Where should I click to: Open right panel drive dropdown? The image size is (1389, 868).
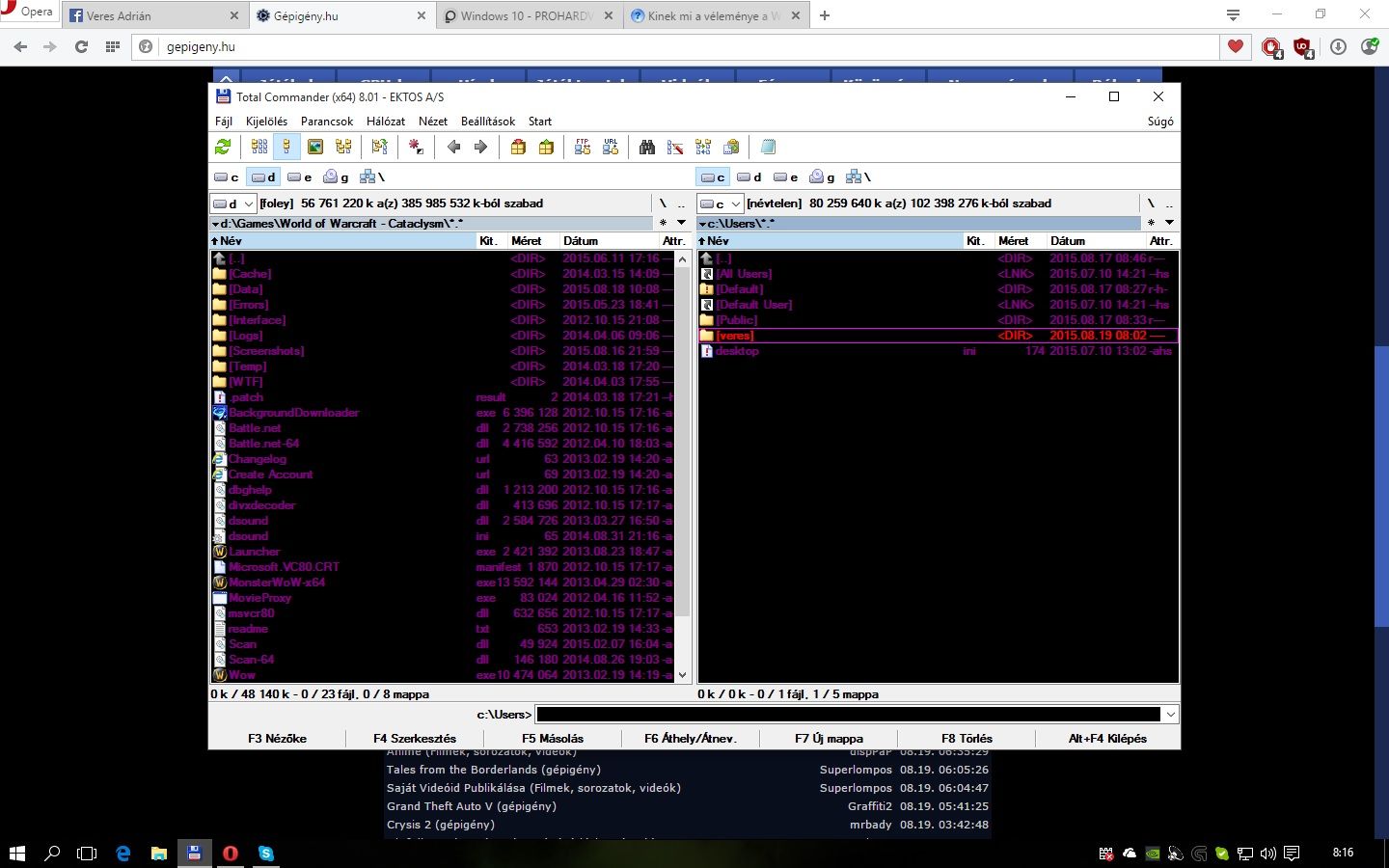coord(736,203)
